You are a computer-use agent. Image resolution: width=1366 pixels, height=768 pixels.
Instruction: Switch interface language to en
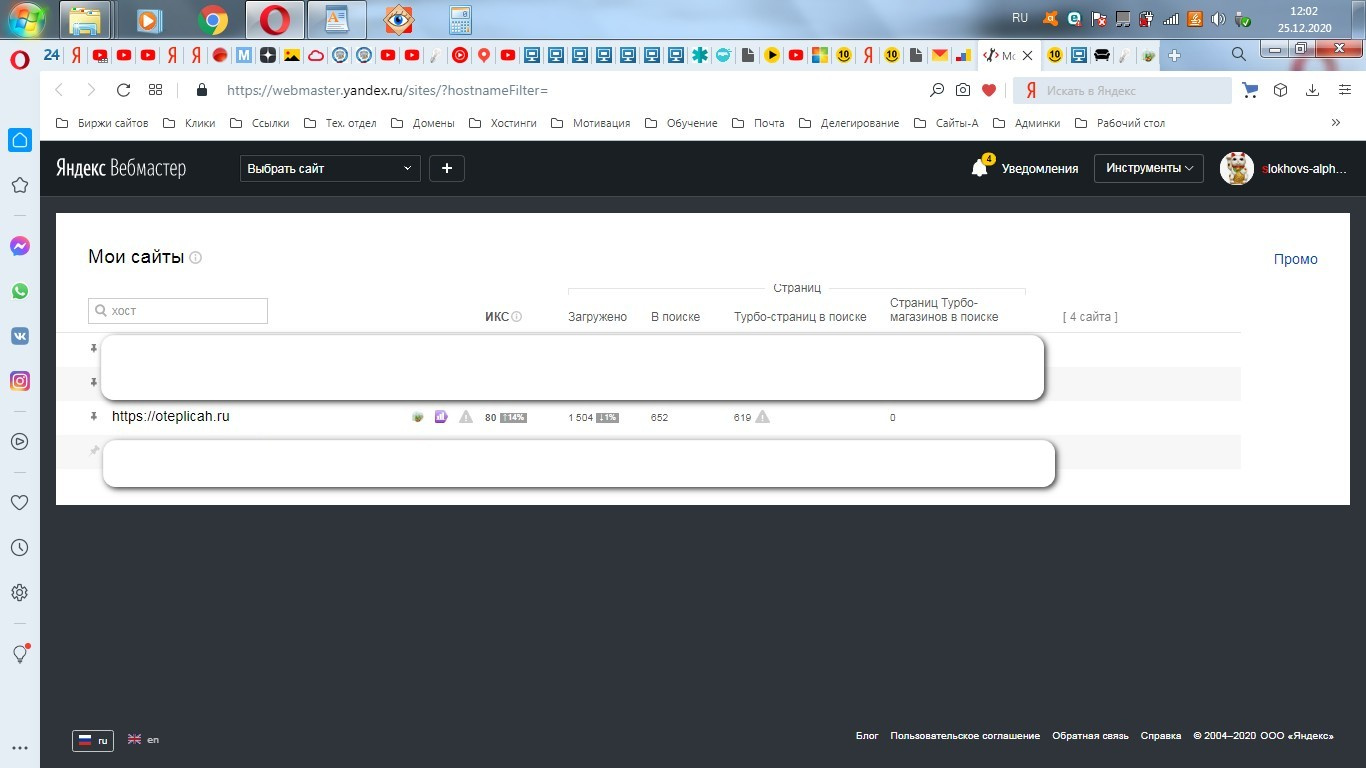144,740
